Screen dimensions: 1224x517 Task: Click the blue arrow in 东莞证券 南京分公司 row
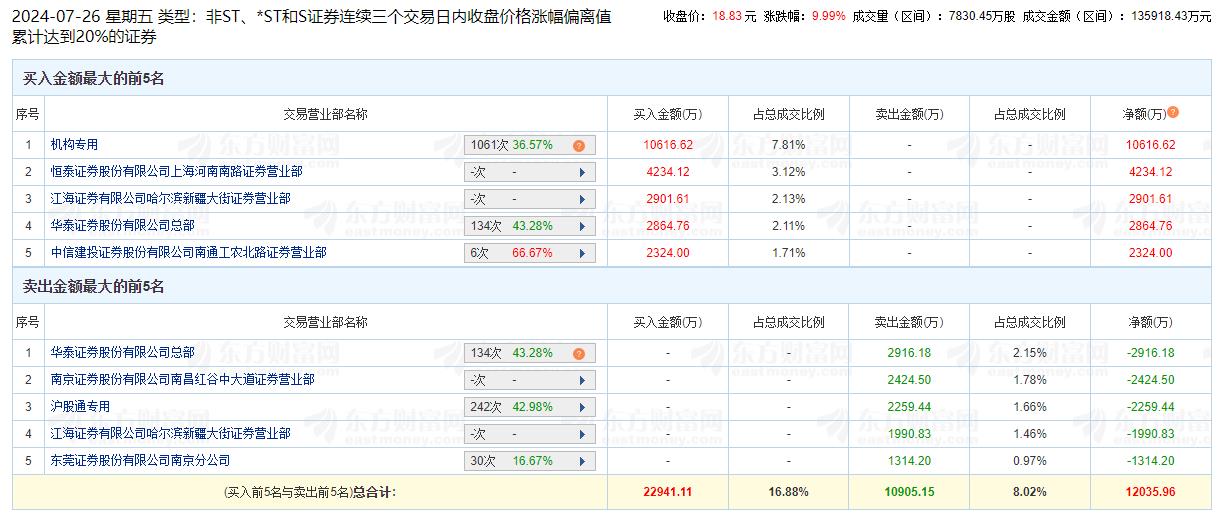coord(582,461)
